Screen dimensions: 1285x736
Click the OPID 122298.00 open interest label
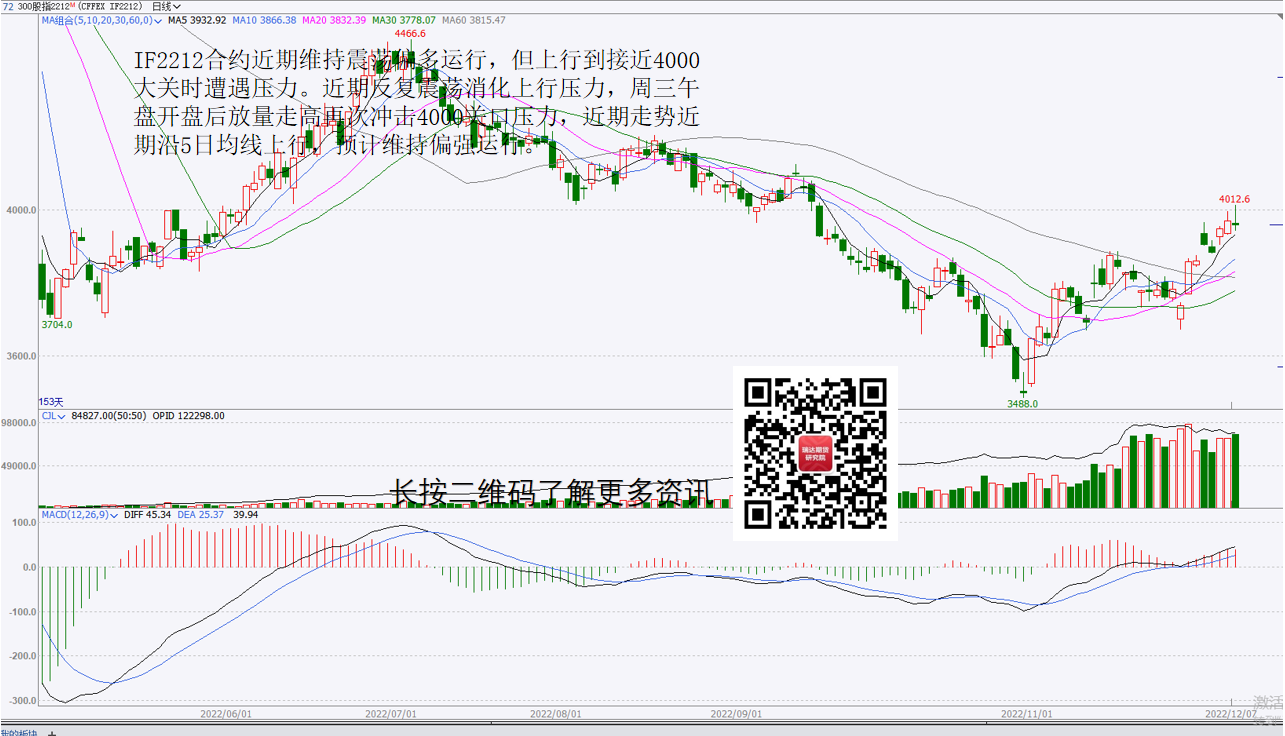click(x=188, y=416)
